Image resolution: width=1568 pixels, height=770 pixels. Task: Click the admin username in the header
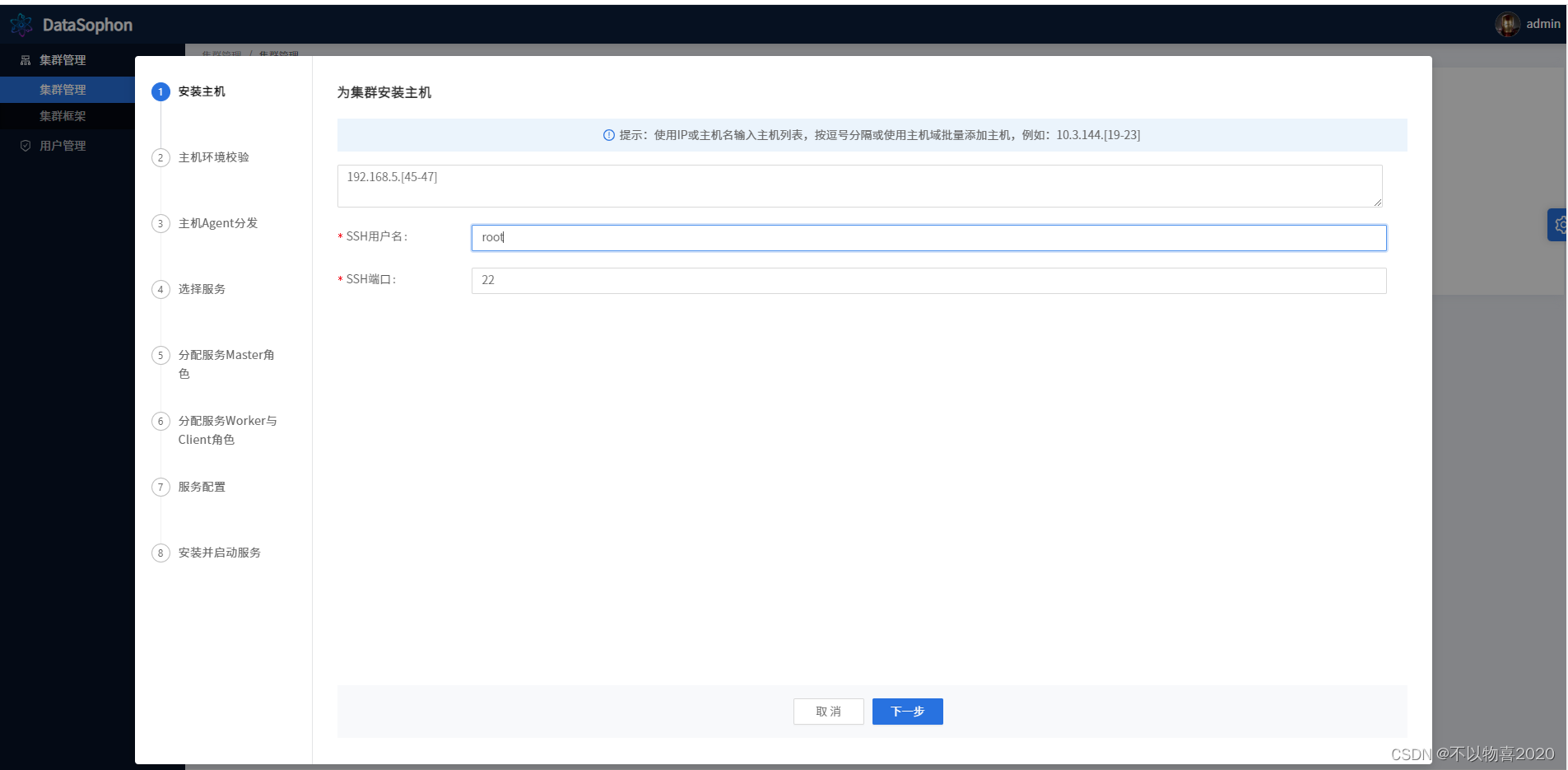[x=1543, y=24]
